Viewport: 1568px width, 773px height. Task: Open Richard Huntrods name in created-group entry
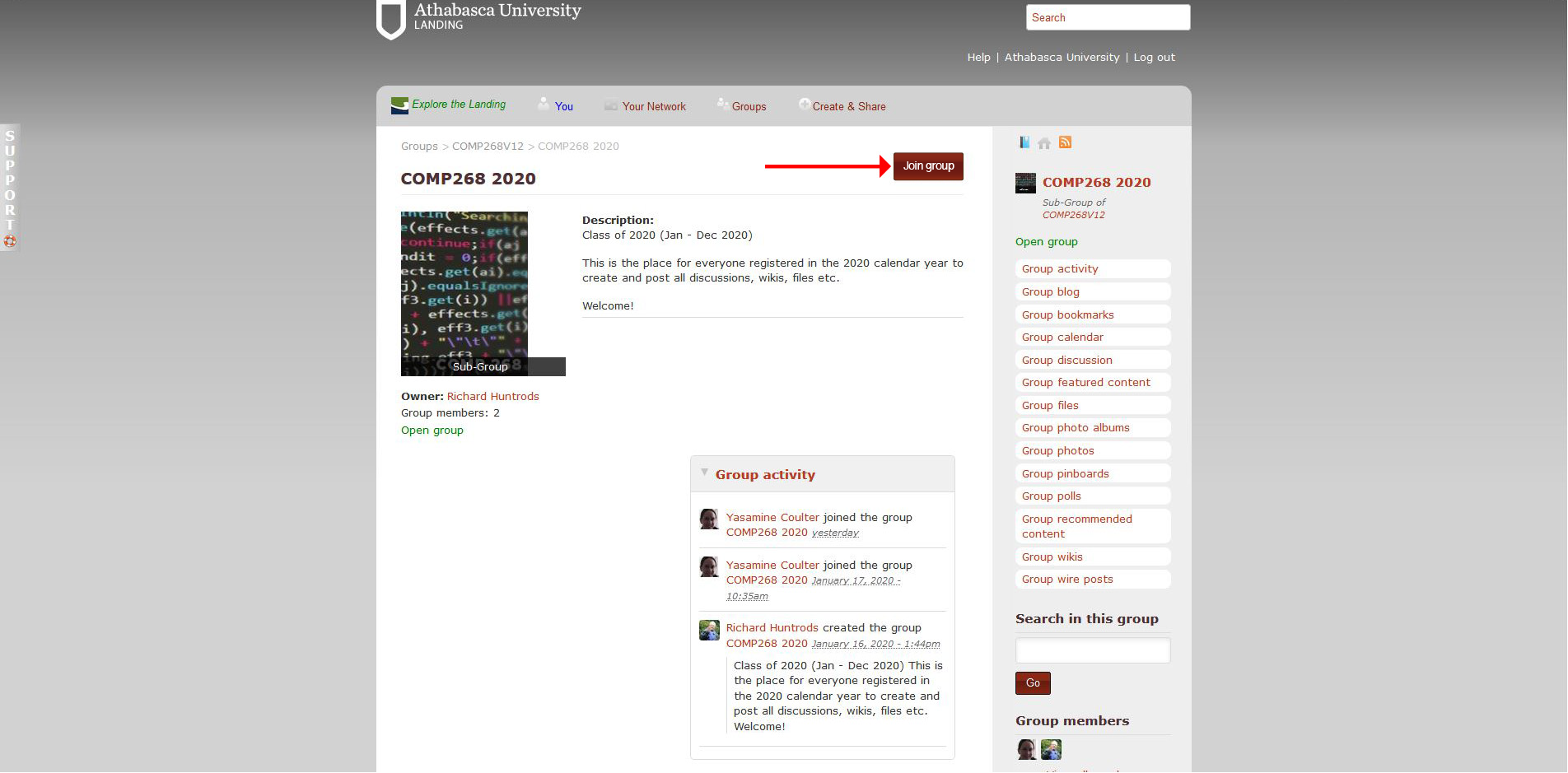pyautogui.click(x=772, y=628)
